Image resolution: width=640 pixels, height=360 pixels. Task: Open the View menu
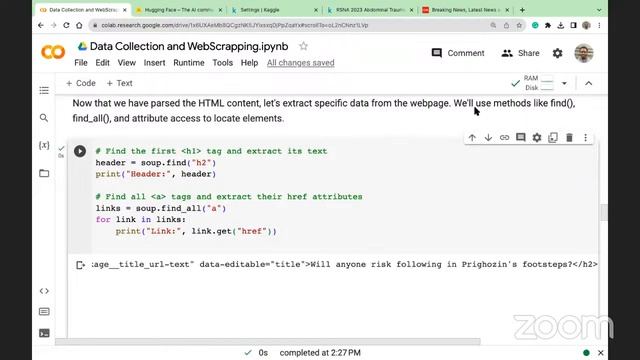127,63
